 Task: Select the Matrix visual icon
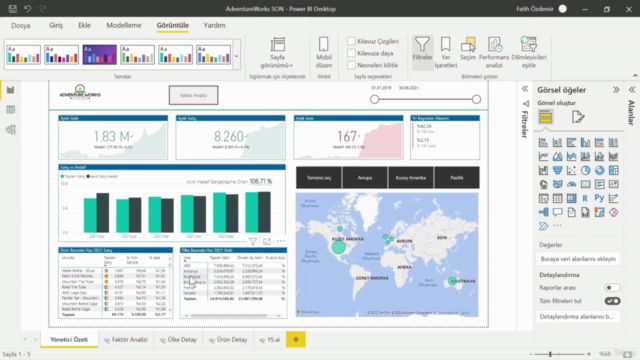(x=571, y=198)
